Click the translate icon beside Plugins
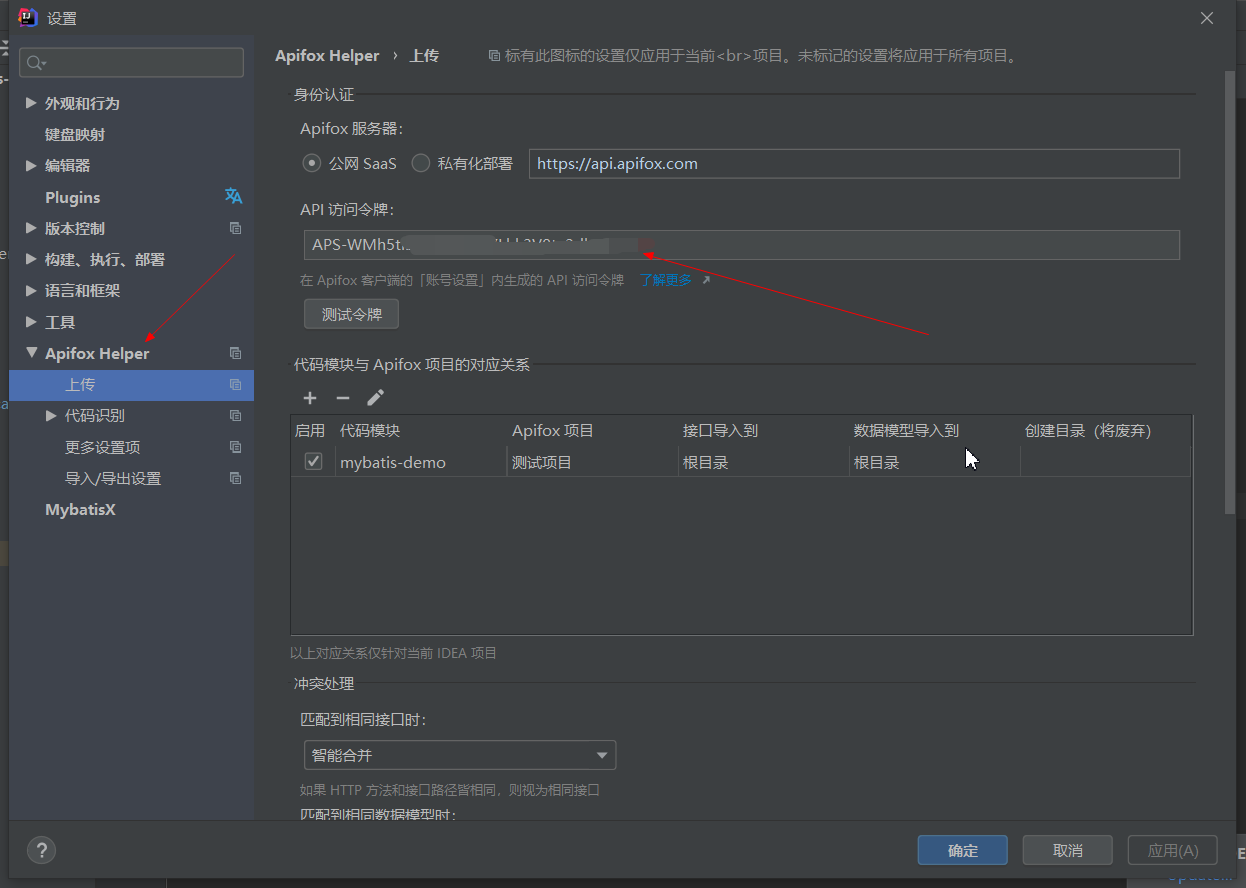The width and height of the screenshot is (1246, 888). 234,196
